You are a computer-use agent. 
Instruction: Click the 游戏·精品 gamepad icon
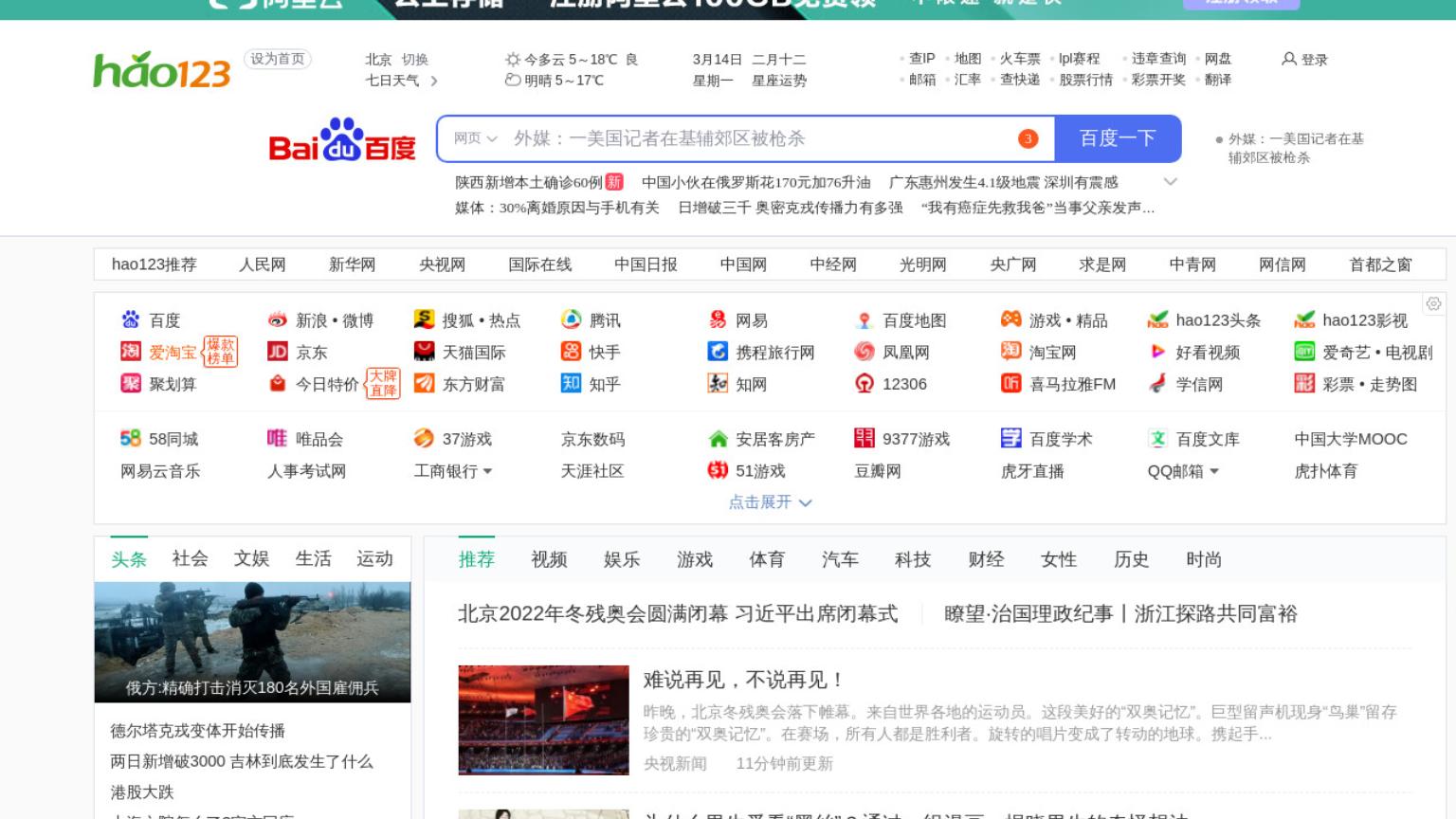coord(1010,319)
